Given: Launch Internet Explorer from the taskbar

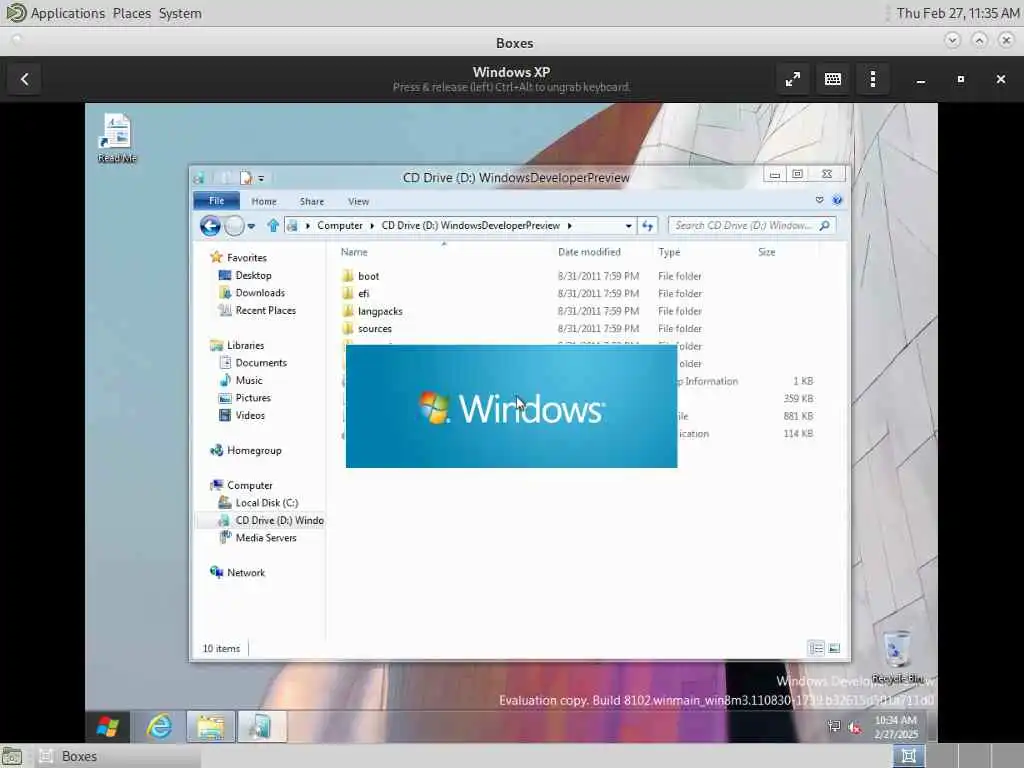Looking at the screenshot, I should [x=159, y=726].
